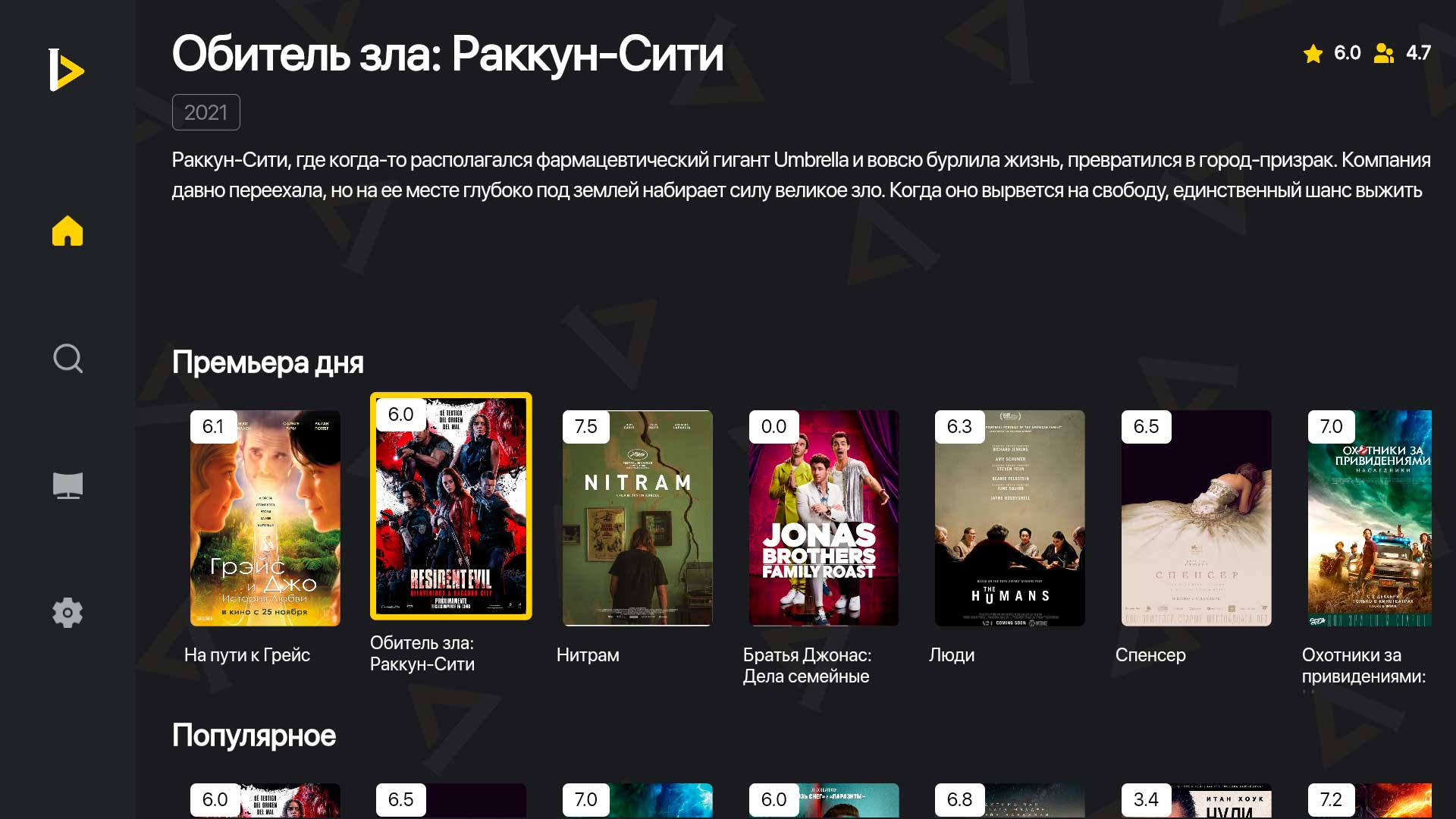Open the search icon panel
The width and height of the screenshot is (1456, 819).
pos(68,358)
